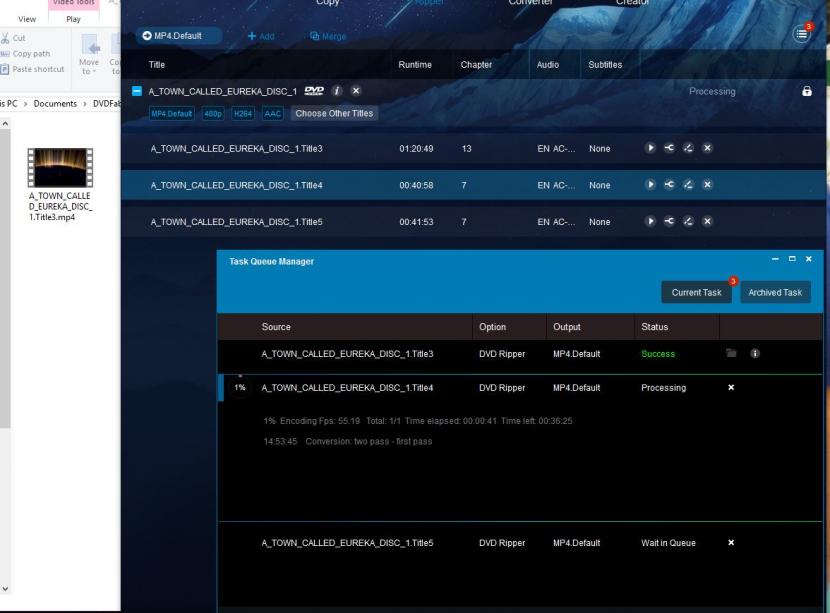Show disc info for A_TOWN_CALLED_EUREKA_DISC_1
This screenshot has width=830, height=613.
pyautogui.click(x=337, y=91)
